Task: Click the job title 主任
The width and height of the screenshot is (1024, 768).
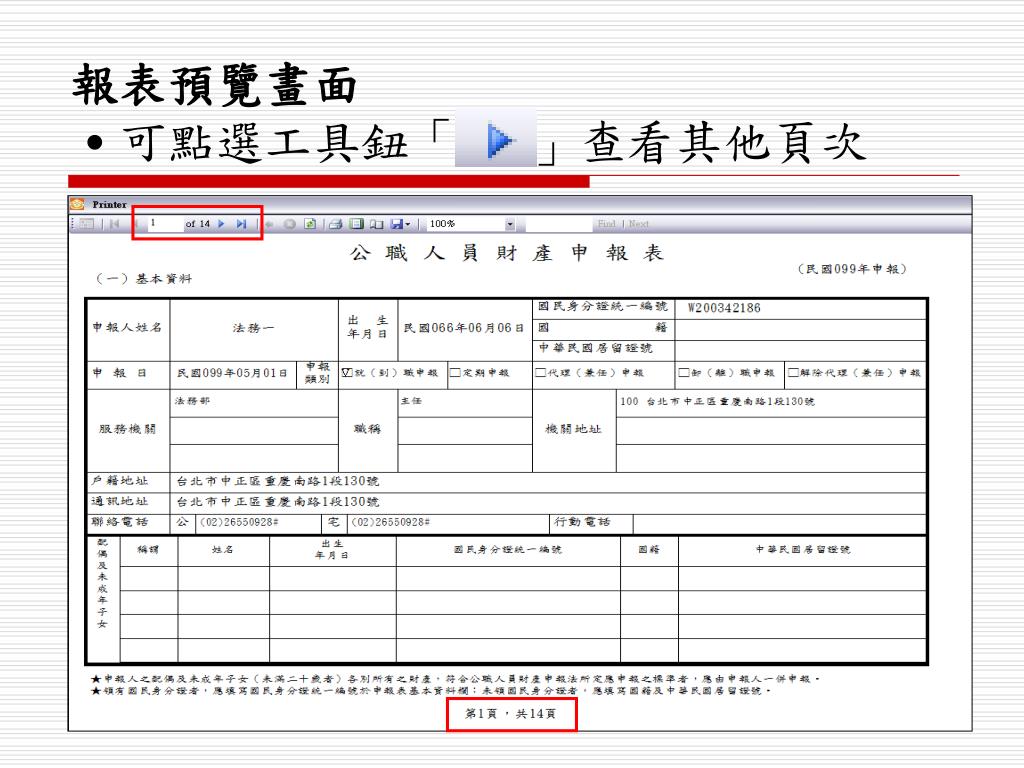Action: click(411, 401)
